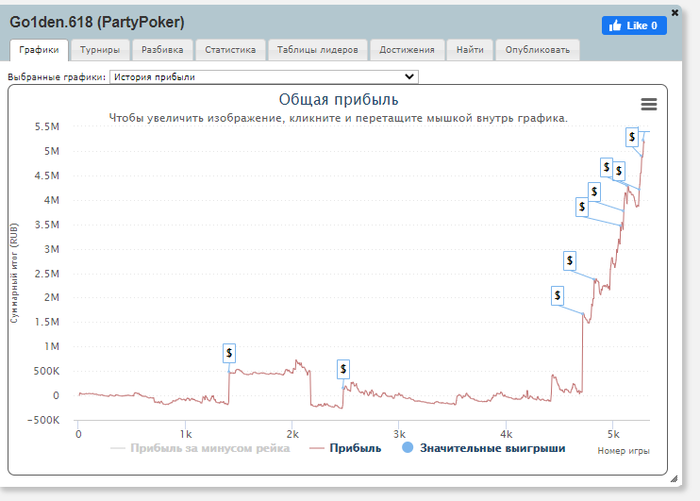Click the dollar win marker near game 1.4k
This screenshot has width=700, height=501.
pos(229,353)
